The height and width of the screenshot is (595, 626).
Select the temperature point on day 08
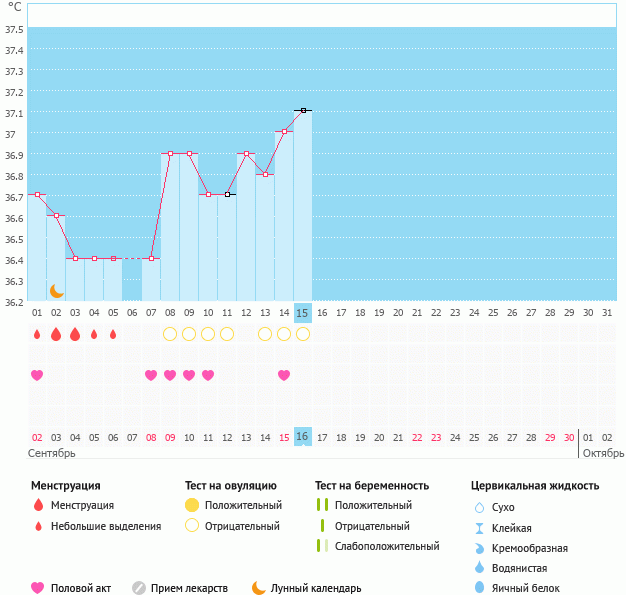click(x=170, y=153)
